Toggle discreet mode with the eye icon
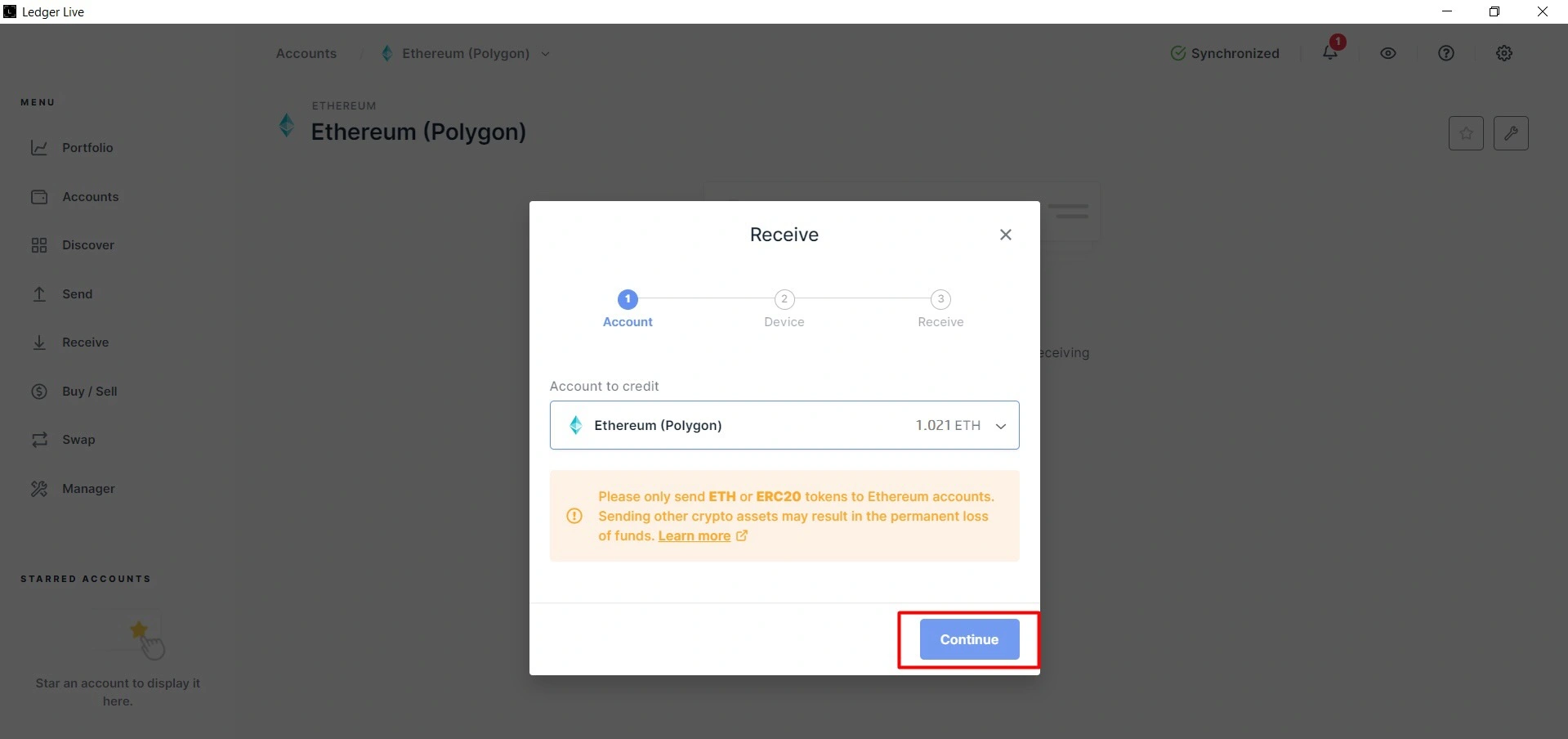The height and width of the screenshot is (739, 1568). [x=1388, y=53]
